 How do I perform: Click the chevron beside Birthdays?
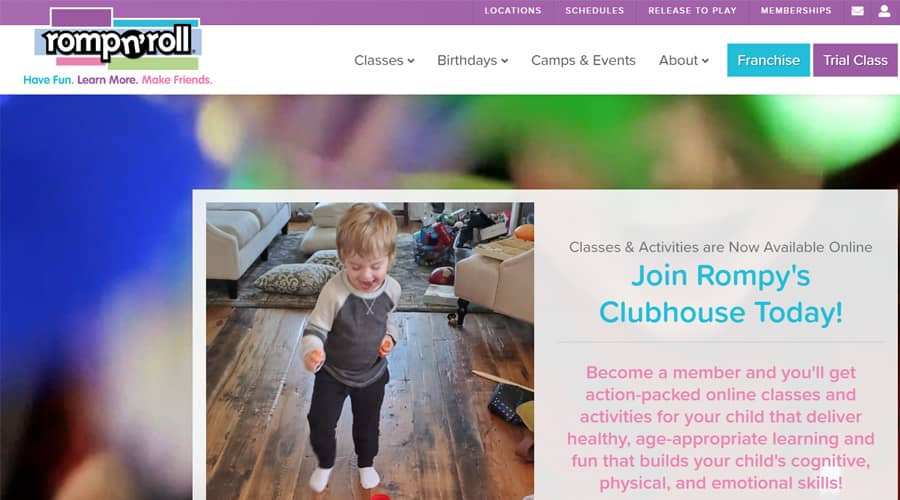point(505,61)
